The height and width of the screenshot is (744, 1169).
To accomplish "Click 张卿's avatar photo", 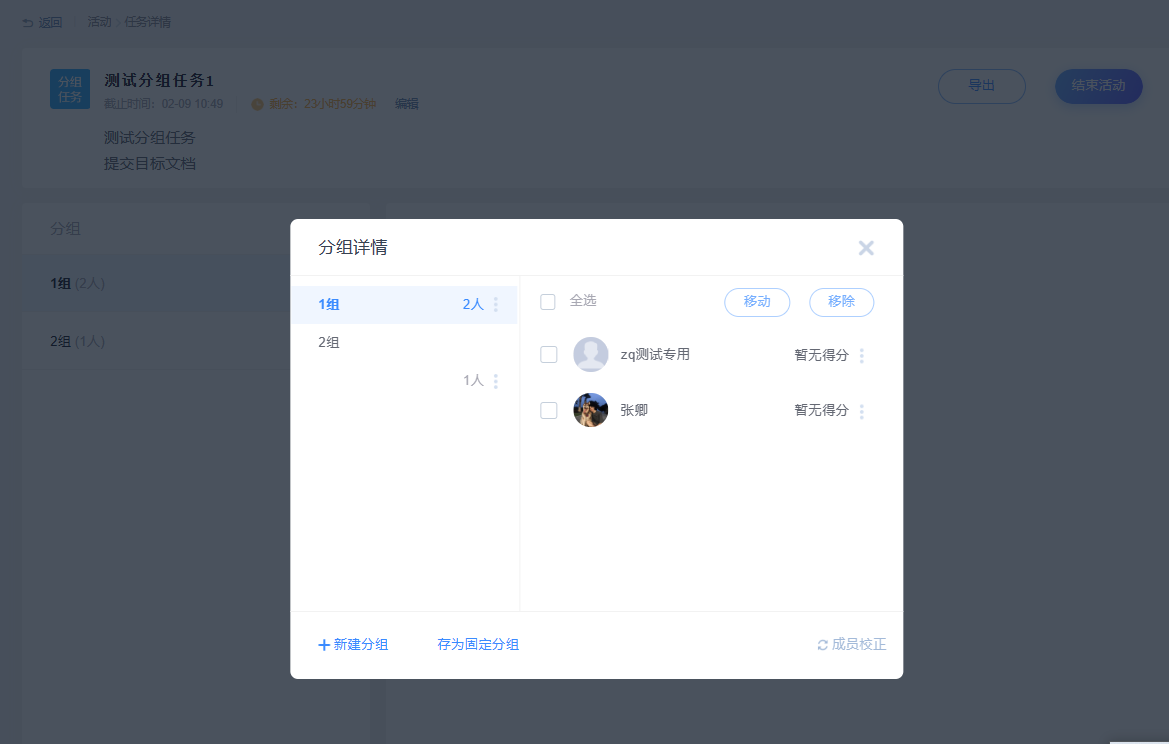I will click(x=590, y=410).
